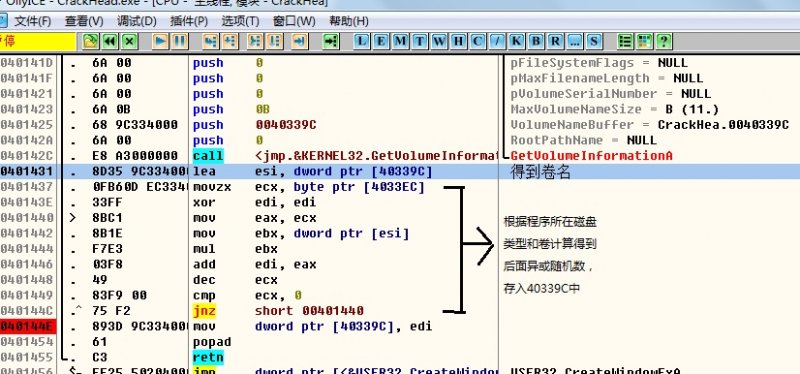800x374 pixels.
Task: Select the 得到卷名 comment
Action: [x=540, y=172]
